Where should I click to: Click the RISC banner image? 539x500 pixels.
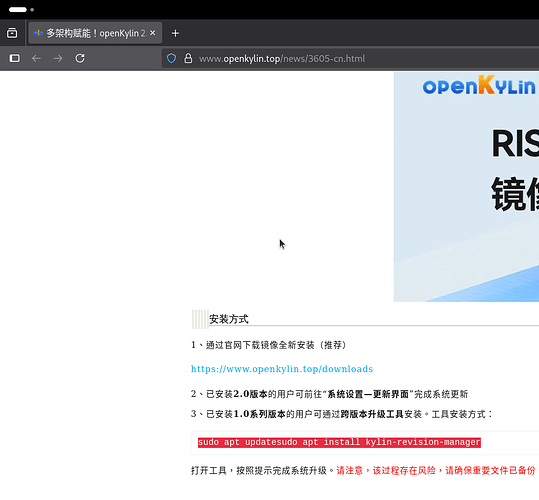click(x=466, y=187)
